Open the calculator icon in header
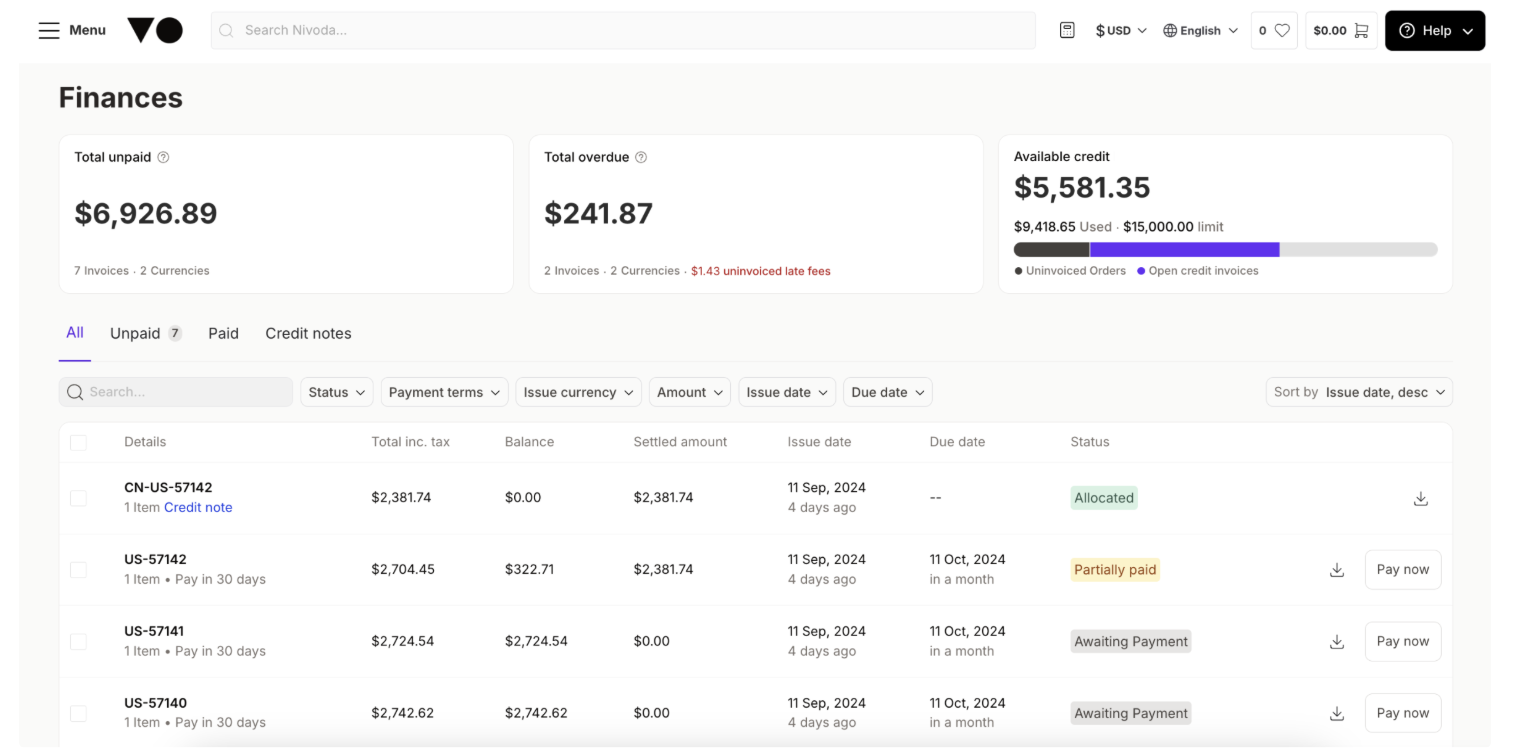Viewport: 1514px width, 756px height. click(x=1067, y=30)
